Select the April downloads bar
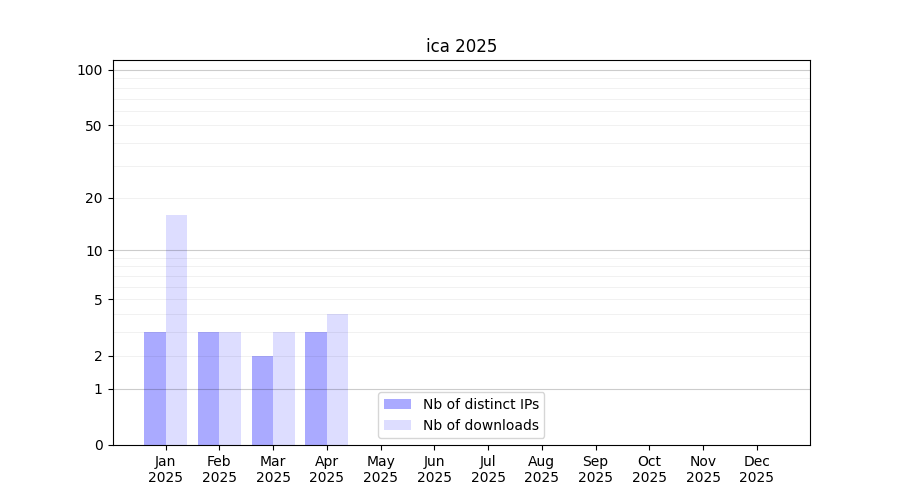Screen dimensions: 900x500 pyautogui.click(x=337, y=380)
